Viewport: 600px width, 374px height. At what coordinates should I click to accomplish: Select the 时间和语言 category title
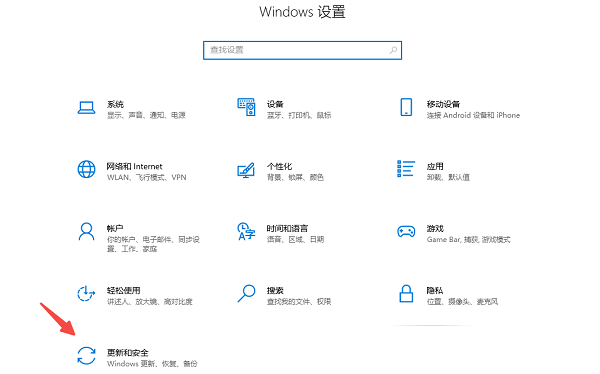pyautogui.click(x=287, y=229)
